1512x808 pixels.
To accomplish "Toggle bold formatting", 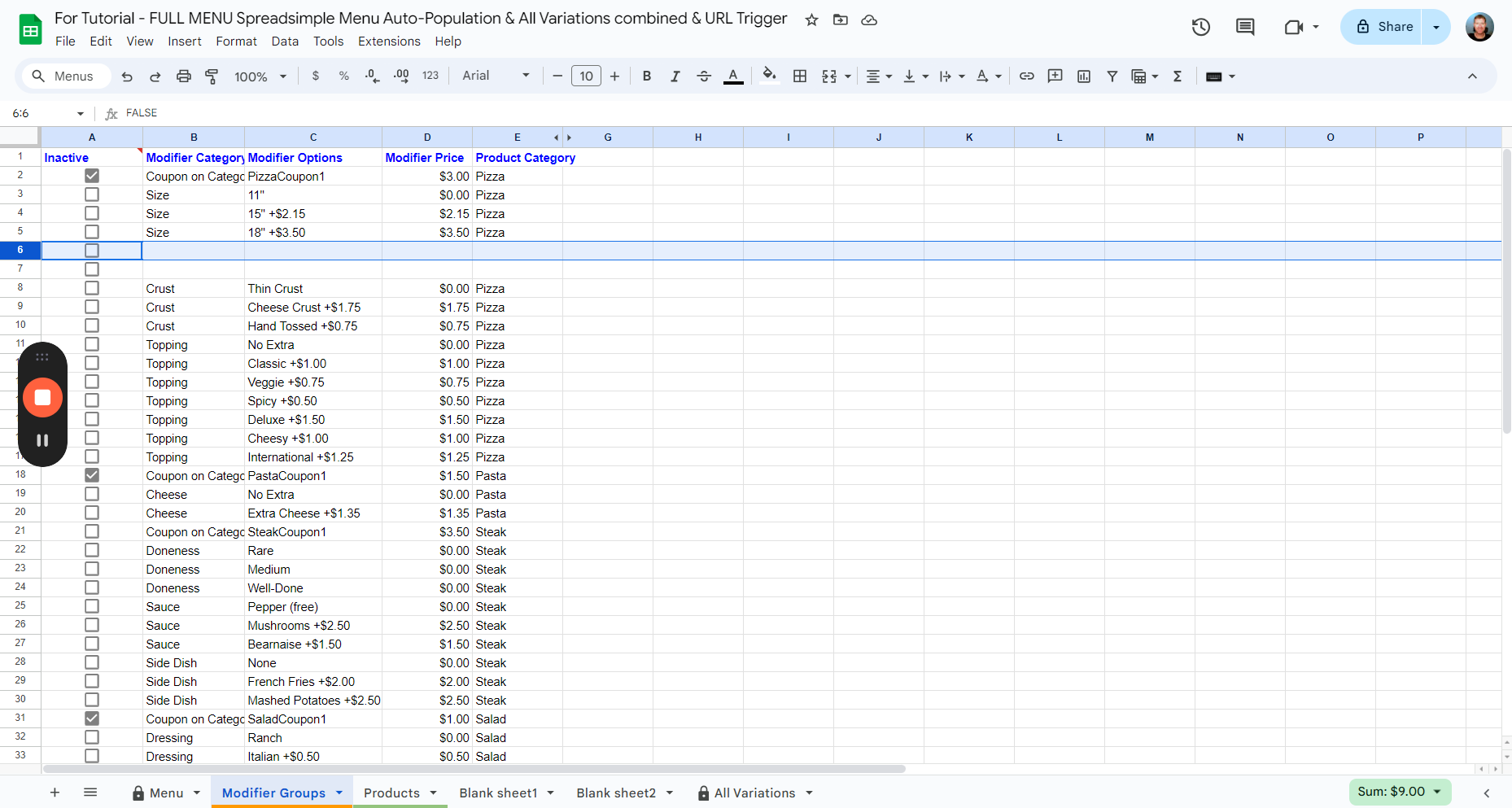I will click(647, 76).
